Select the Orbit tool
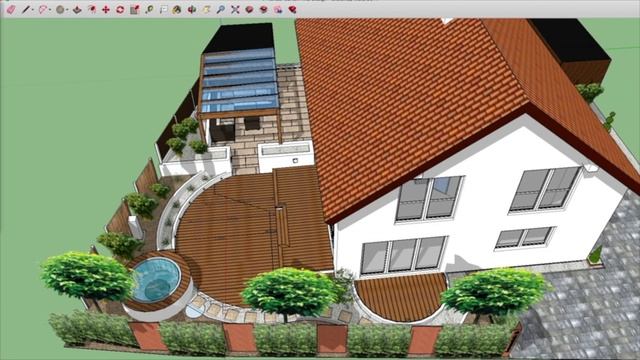Screen dimensions: 640x360 tap(191, 9)
